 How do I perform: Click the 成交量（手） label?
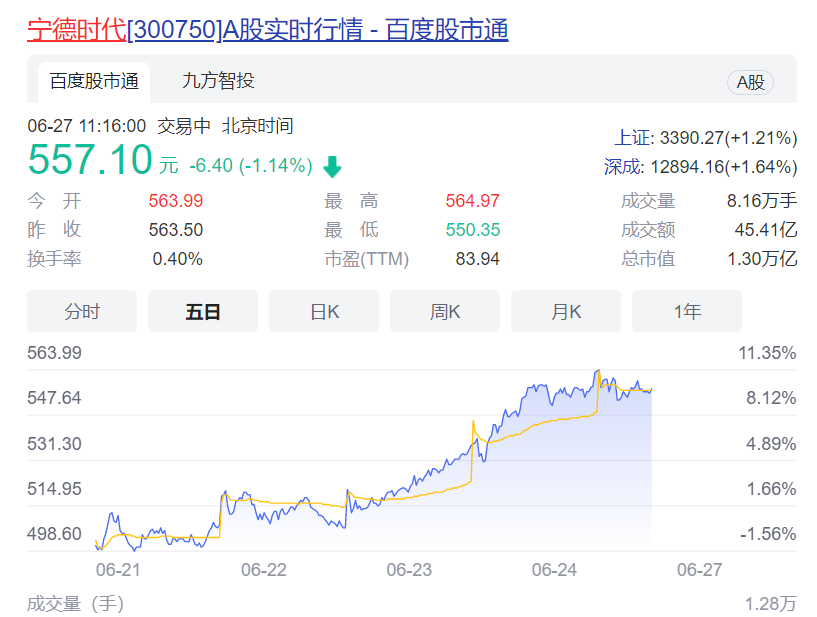click(x=76, y=604)
